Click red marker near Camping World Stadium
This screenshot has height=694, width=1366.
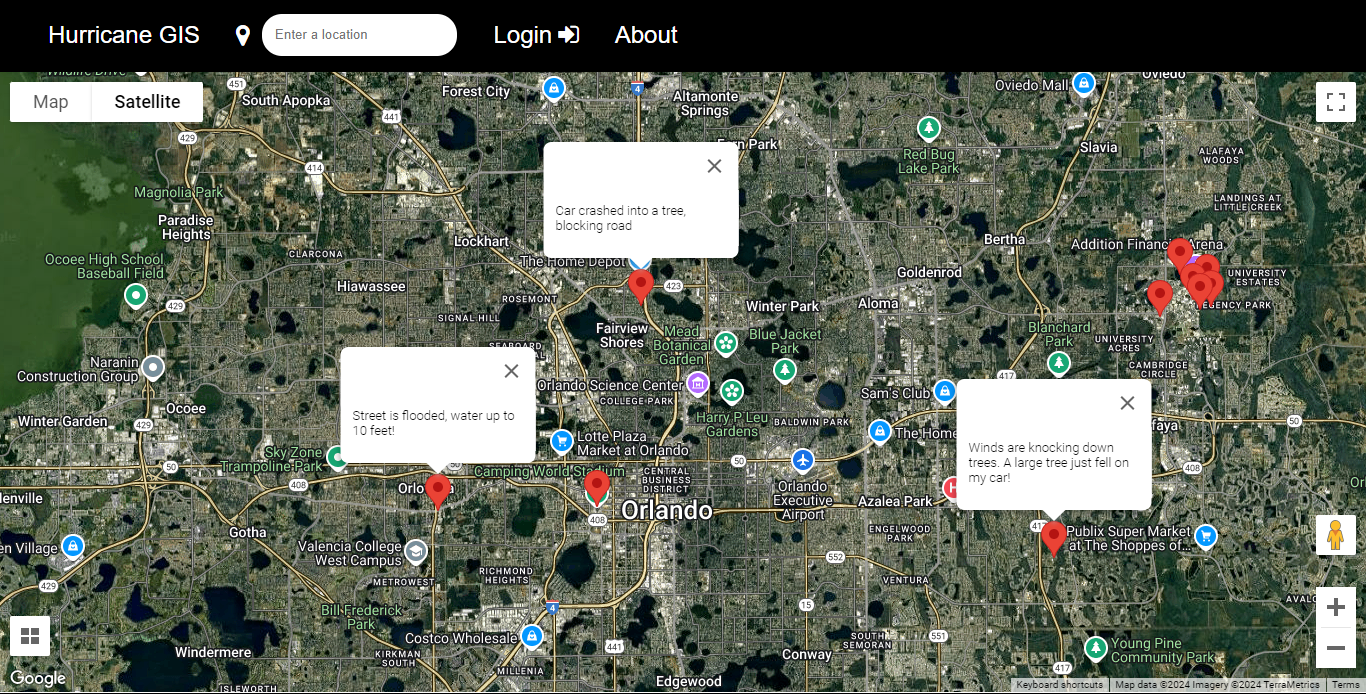tap(597, 487)
